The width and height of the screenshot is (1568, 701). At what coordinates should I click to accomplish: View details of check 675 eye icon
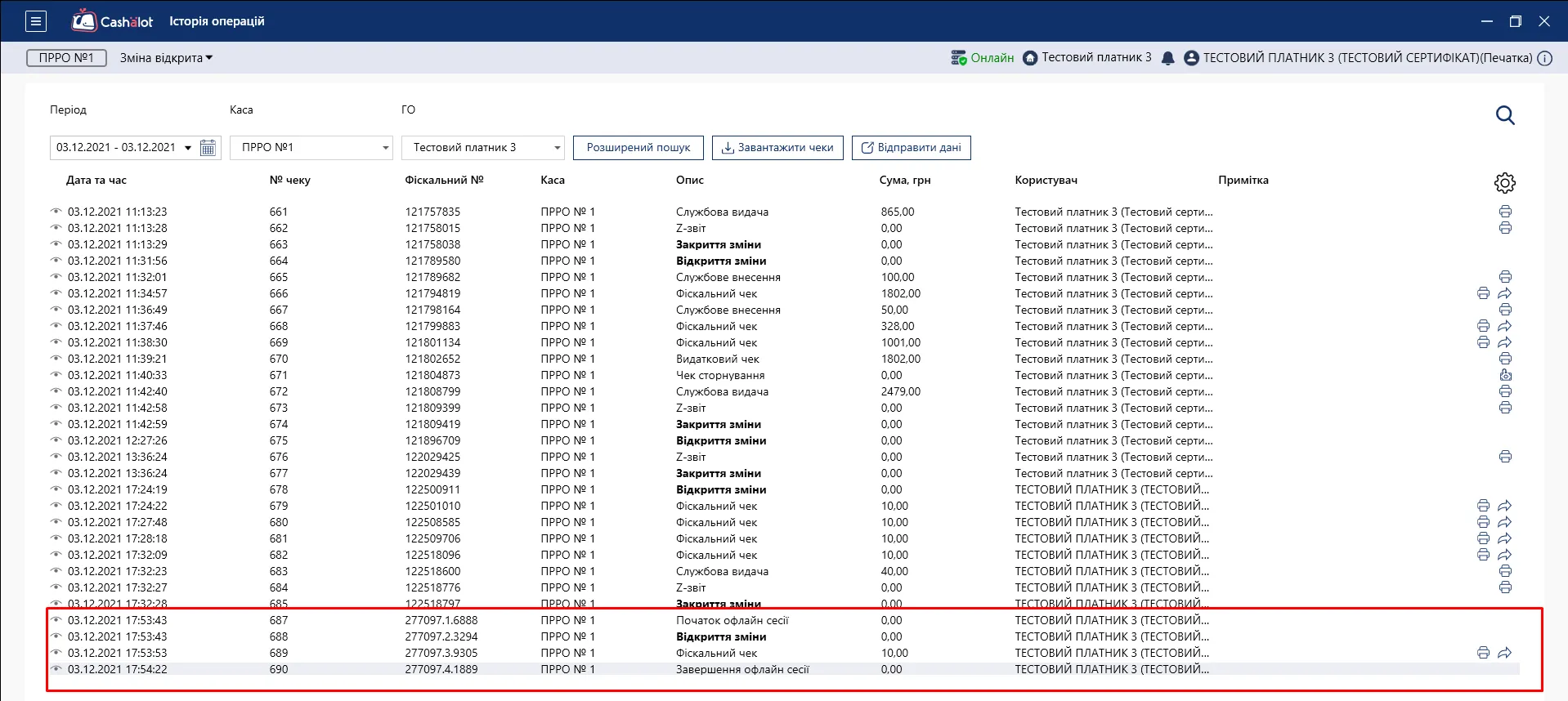(x=56, y=440)
